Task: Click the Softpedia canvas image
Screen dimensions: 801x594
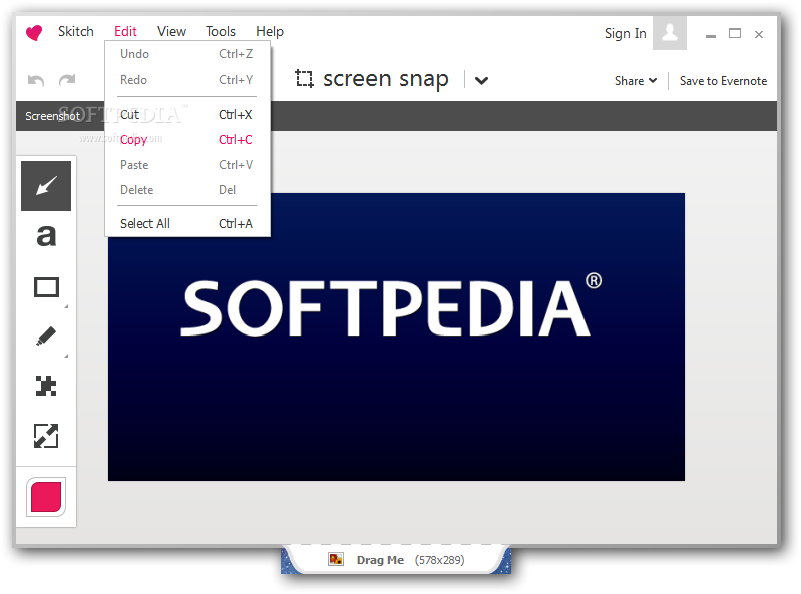Action: 396,337
